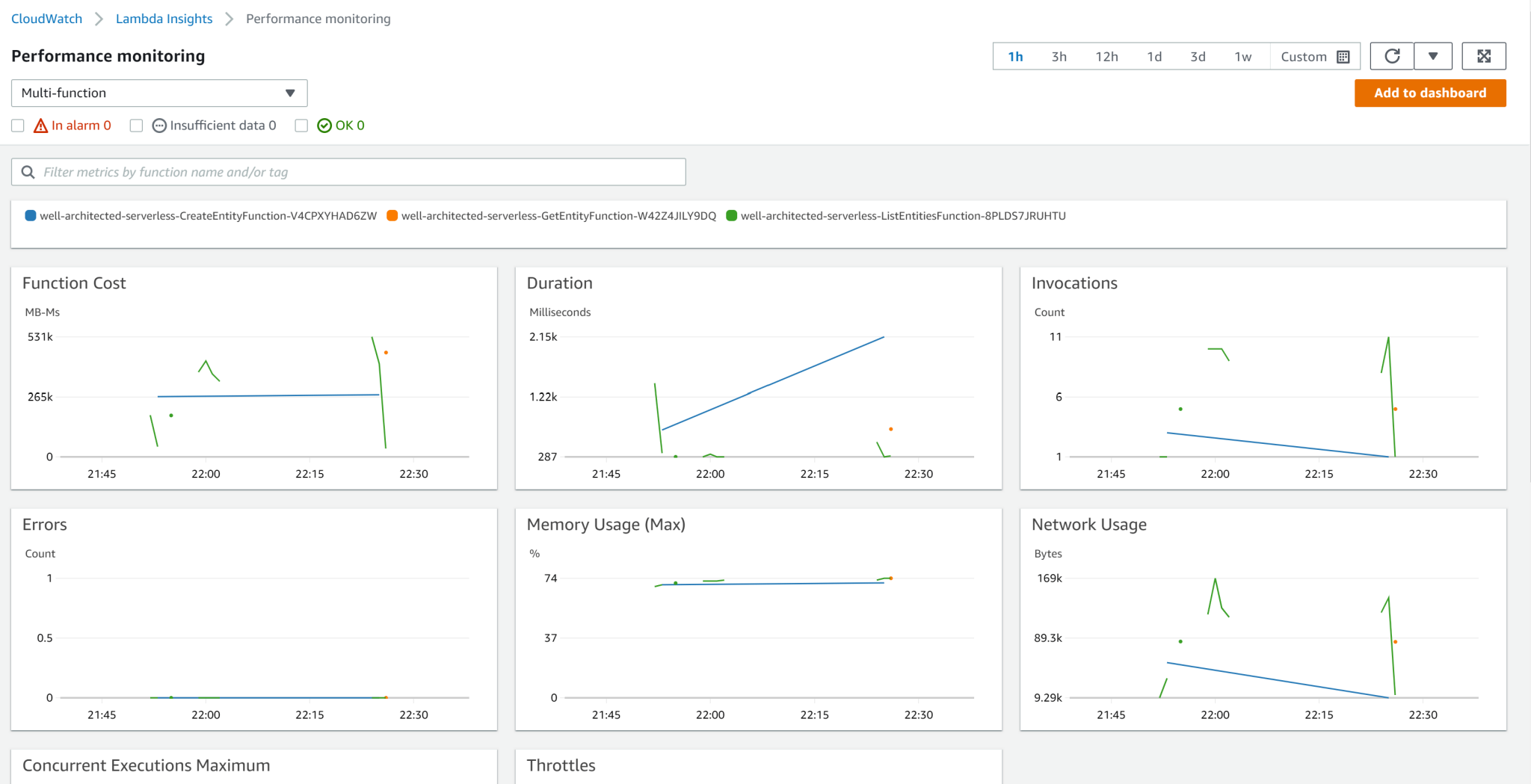Viewport: 1531px width, 784px height.
Task: Toggle the OK alarm state checkbox
Action: click(x=301, y=125)
